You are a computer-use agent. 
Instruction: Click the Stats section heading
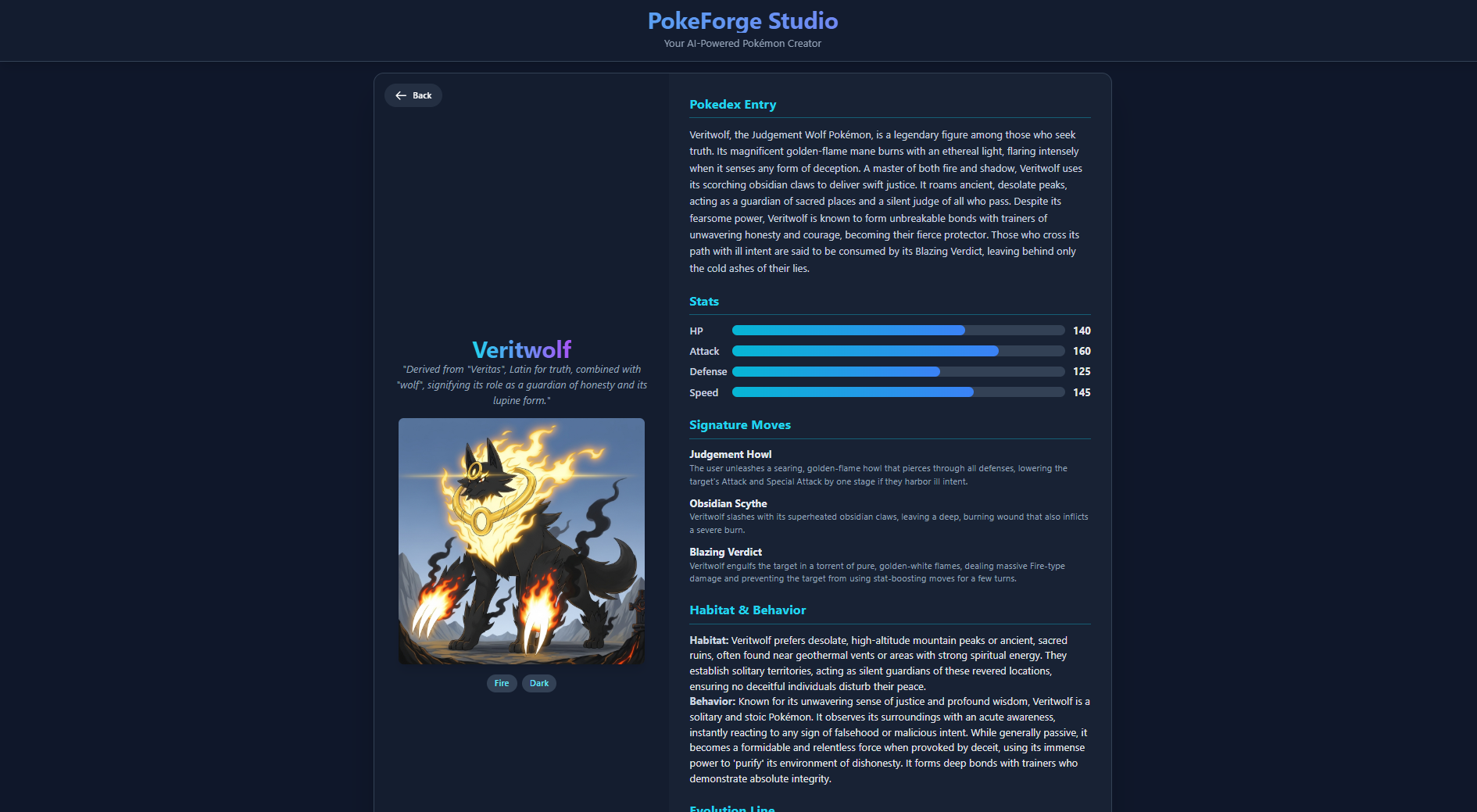704,302
